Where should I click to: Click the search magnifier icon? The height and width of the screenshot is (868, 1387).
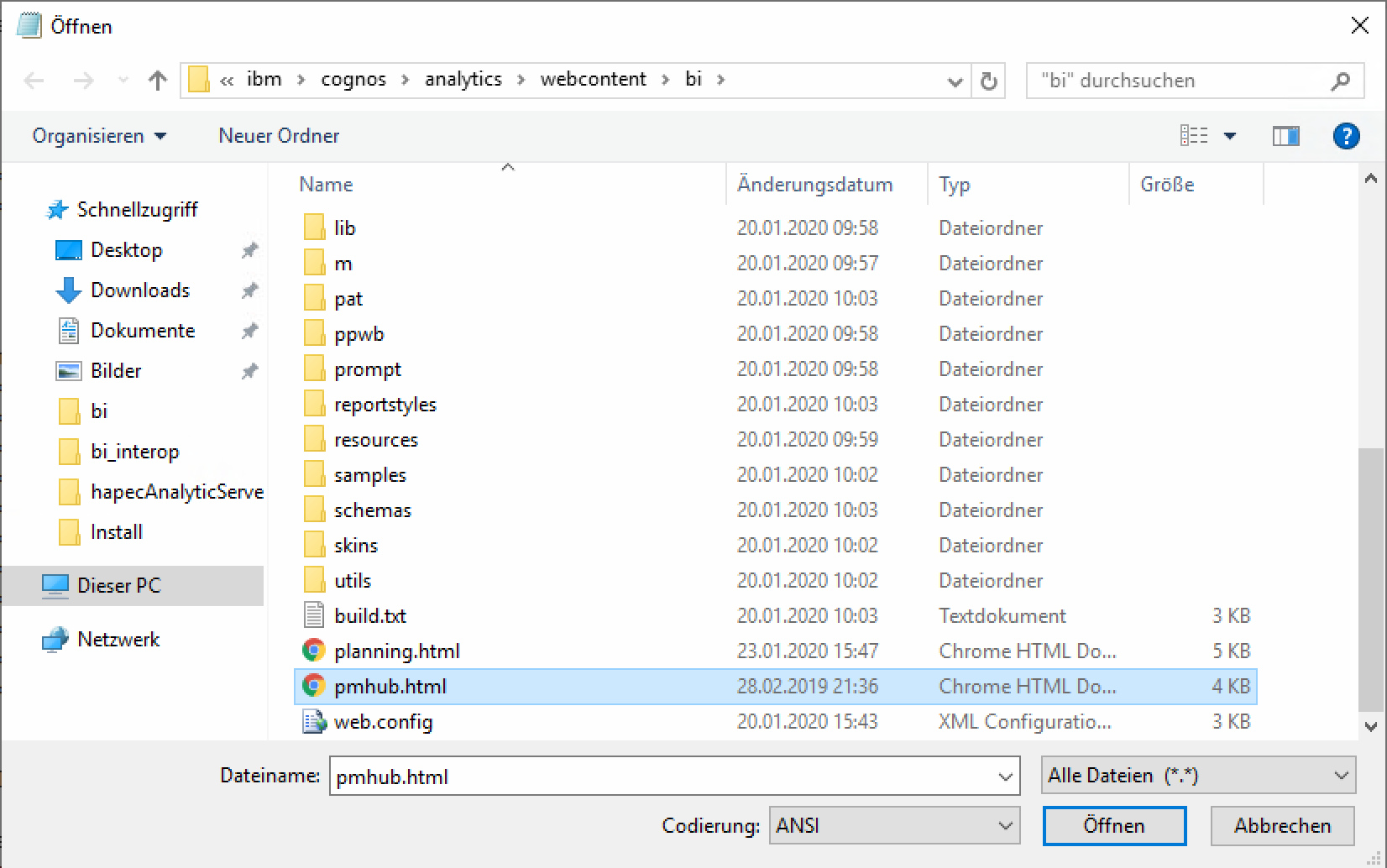point(1340,81)
